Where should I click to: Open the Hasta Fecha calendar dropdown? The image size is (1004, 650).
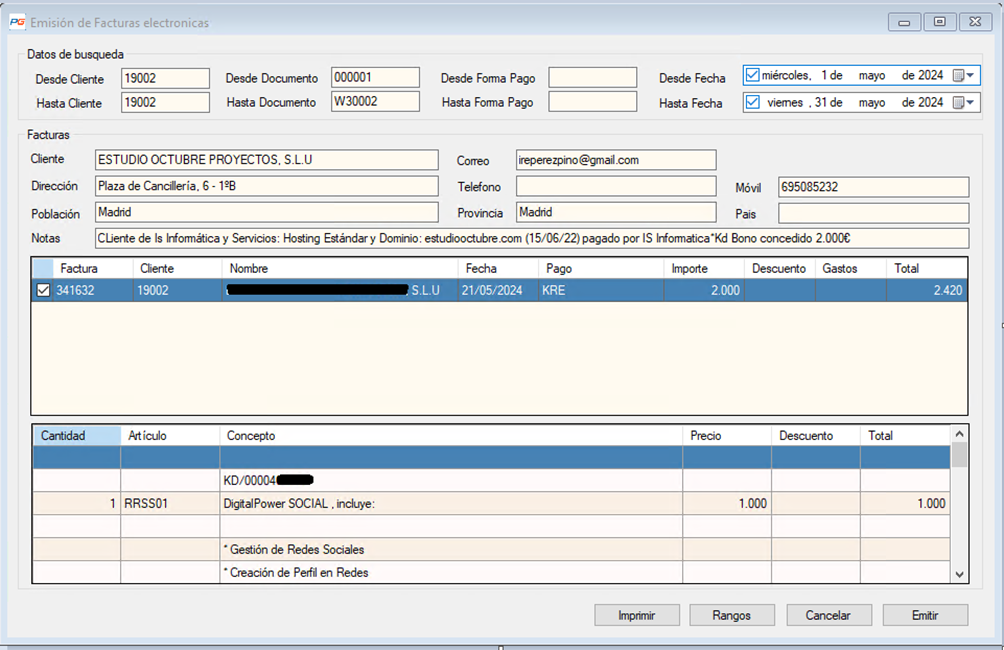[964, 102]
